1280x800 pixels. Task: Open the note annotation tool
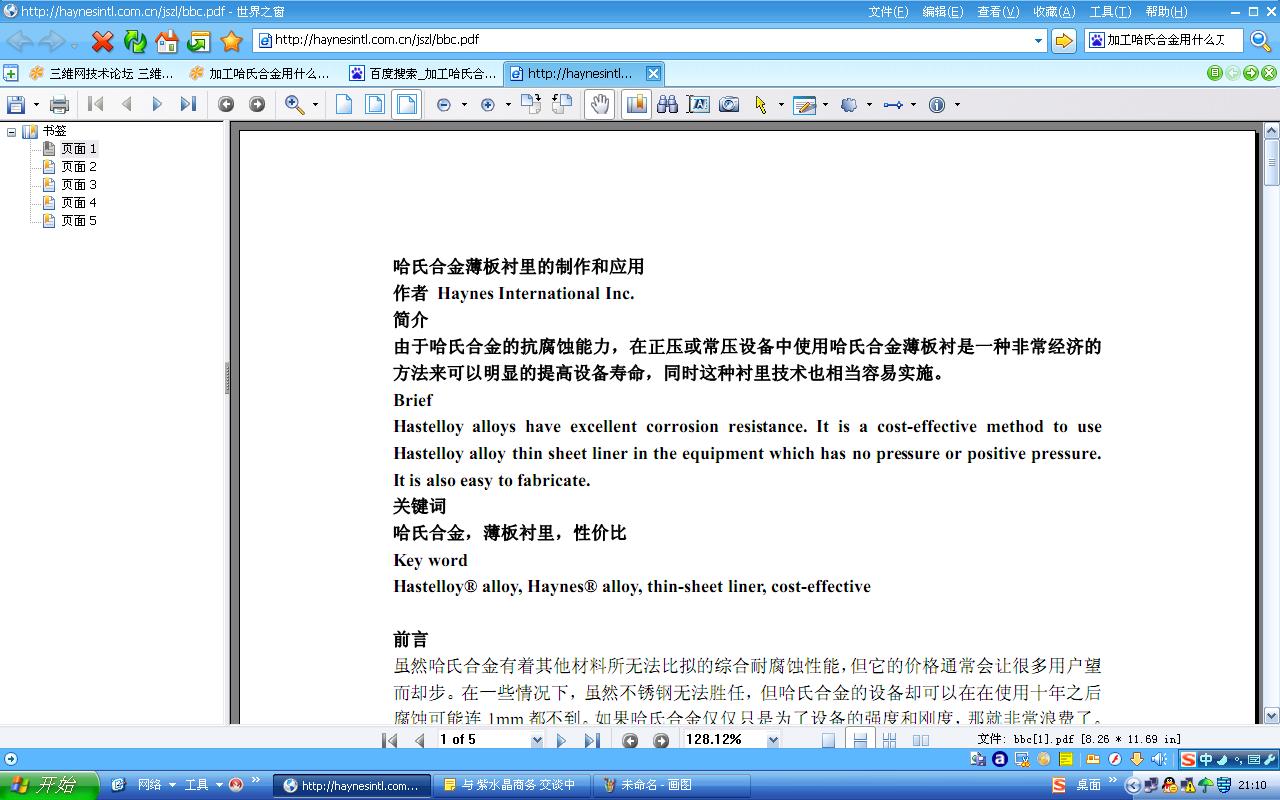click(805, 104)
